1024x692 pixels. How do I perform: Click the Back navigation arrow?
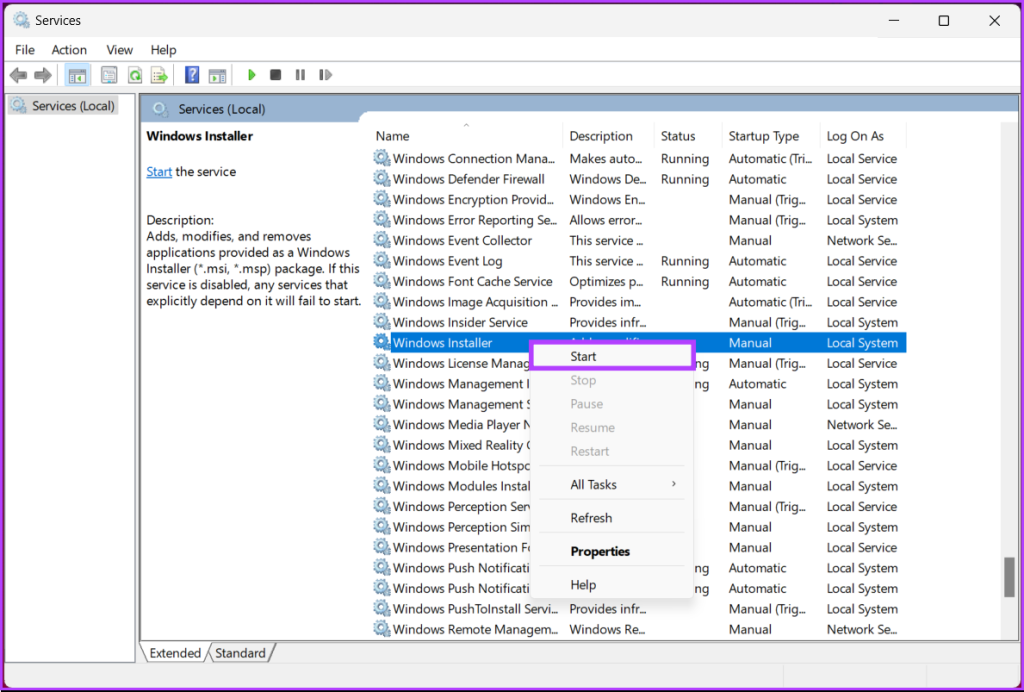(x=18, y=74)
